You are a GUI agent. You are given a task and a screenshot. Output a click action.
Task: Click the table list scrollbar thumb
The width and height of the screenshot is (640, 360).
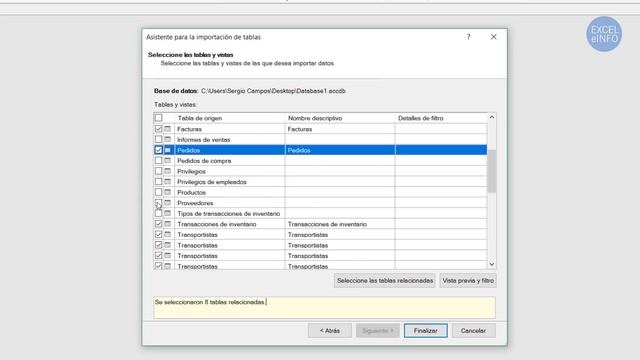492,171
